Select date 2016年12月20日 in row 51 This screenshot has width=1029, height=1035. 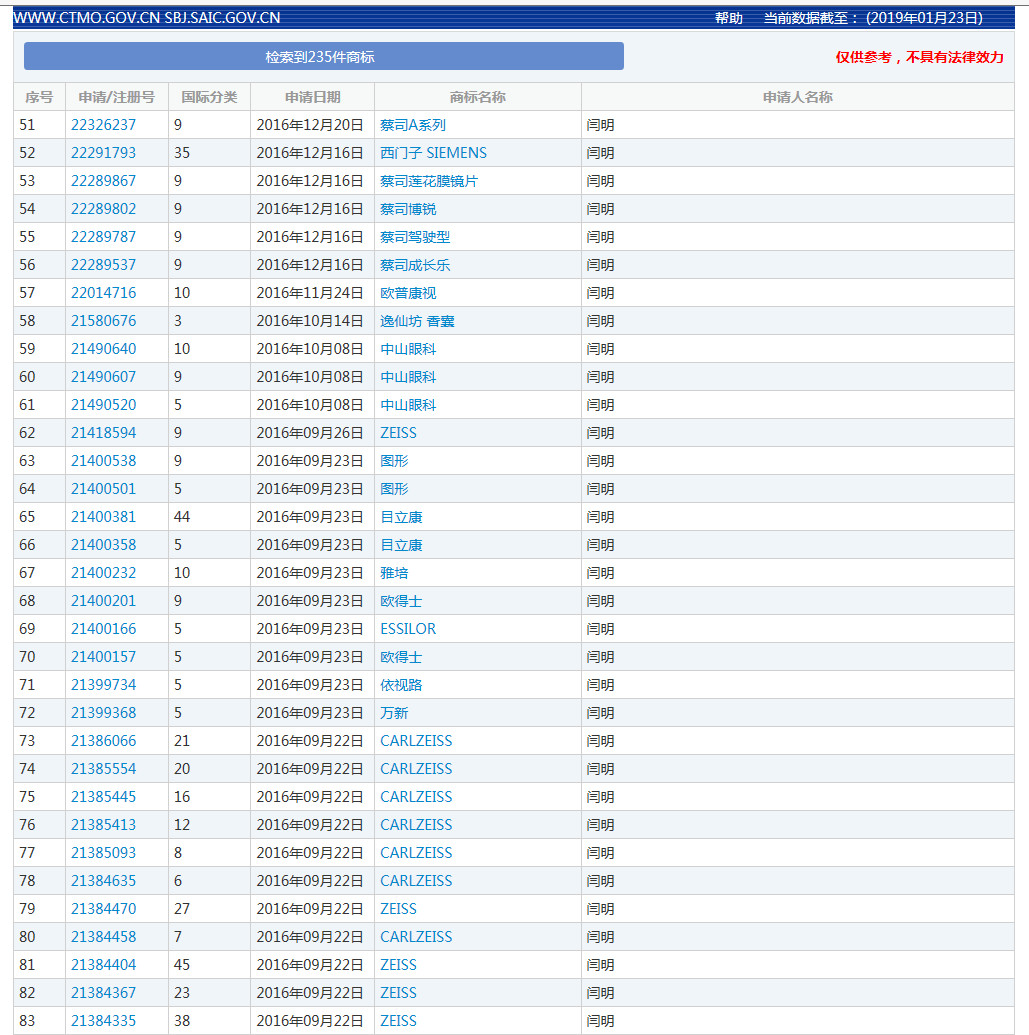(x=310, y=125)
